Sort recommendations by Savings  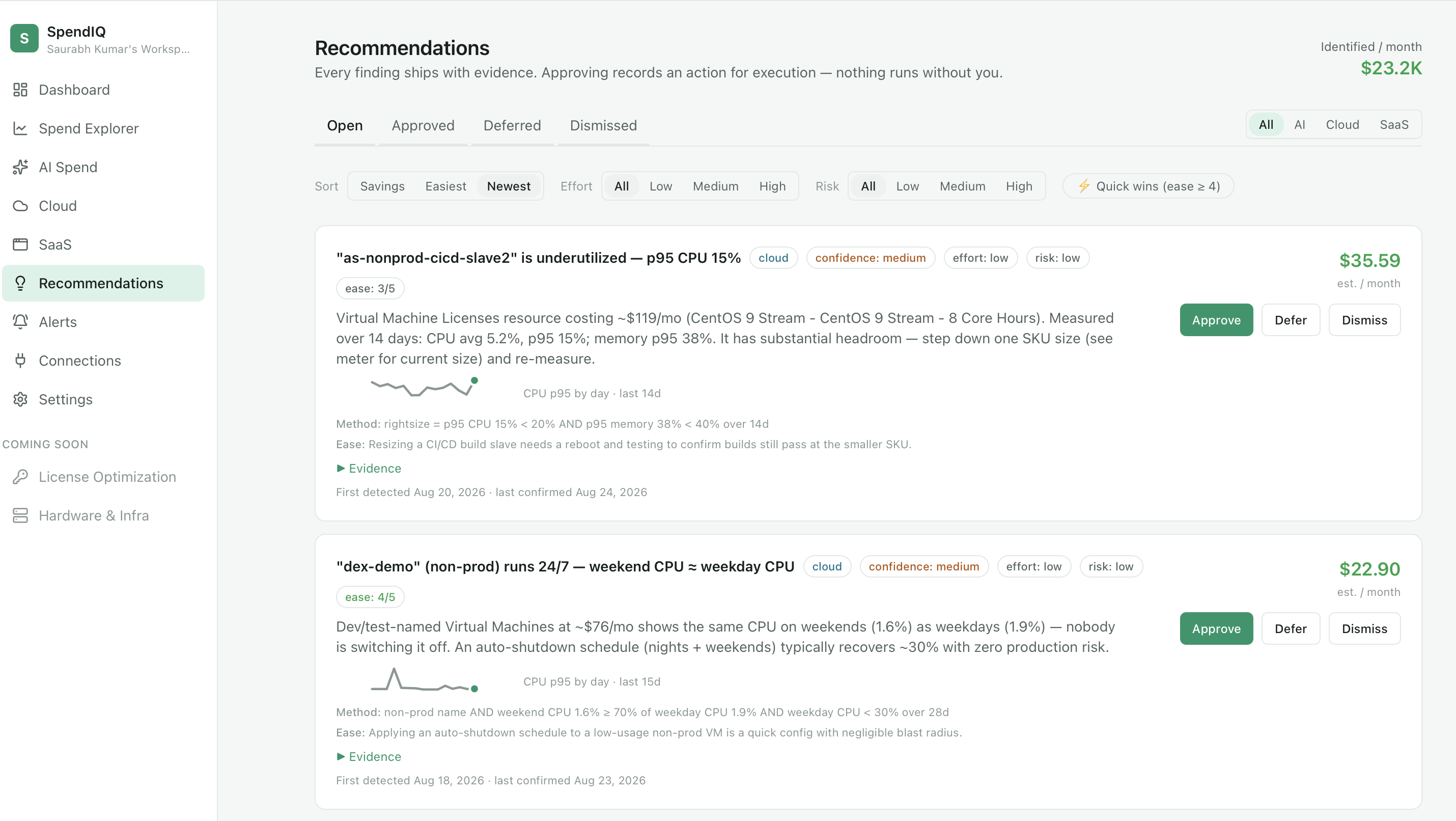382,186
